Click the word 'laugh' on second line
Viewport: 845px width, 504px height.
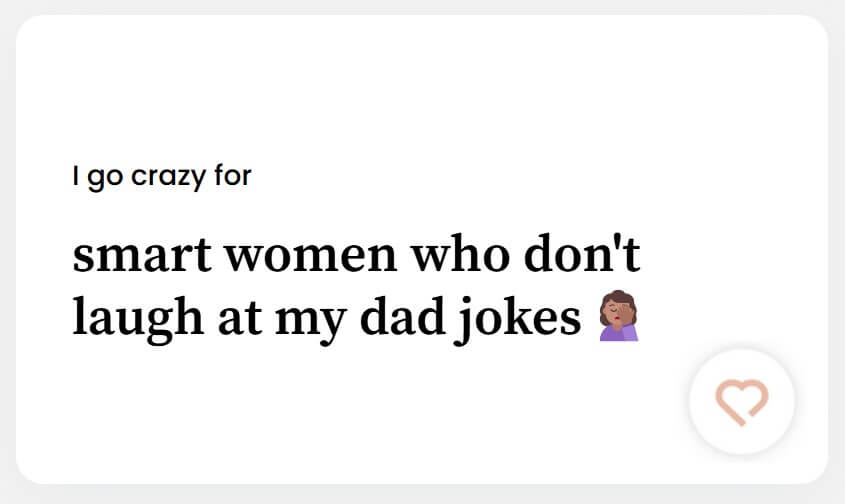[x=138, y=319]
